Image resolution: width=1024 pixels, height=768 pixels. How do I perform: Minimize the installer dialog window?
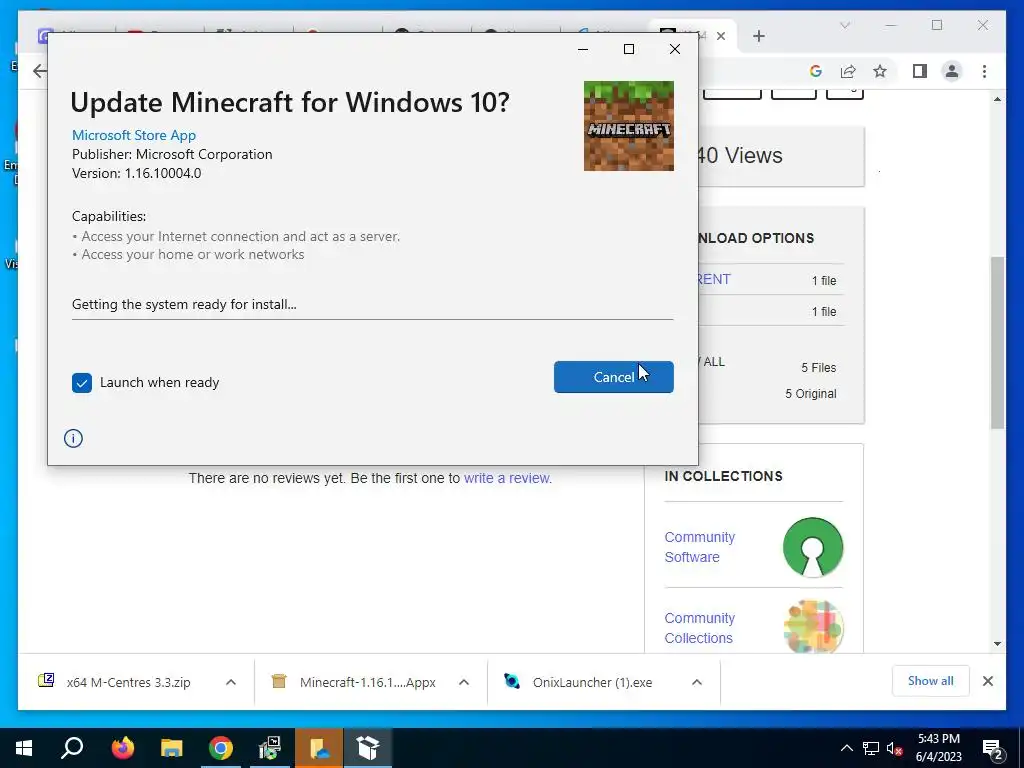[583, 49]
